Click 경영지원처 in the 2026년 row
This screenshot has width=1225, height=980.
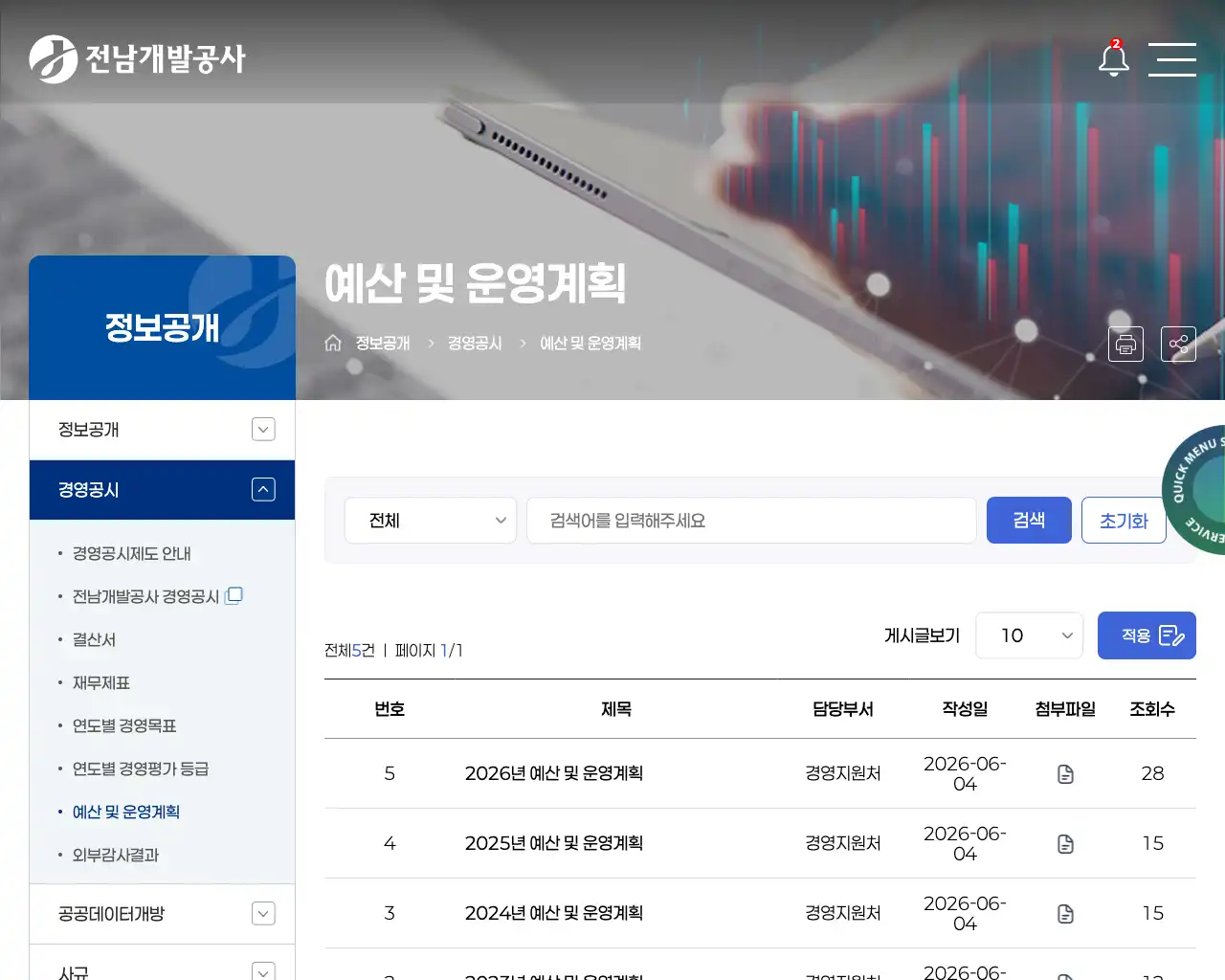843,773
